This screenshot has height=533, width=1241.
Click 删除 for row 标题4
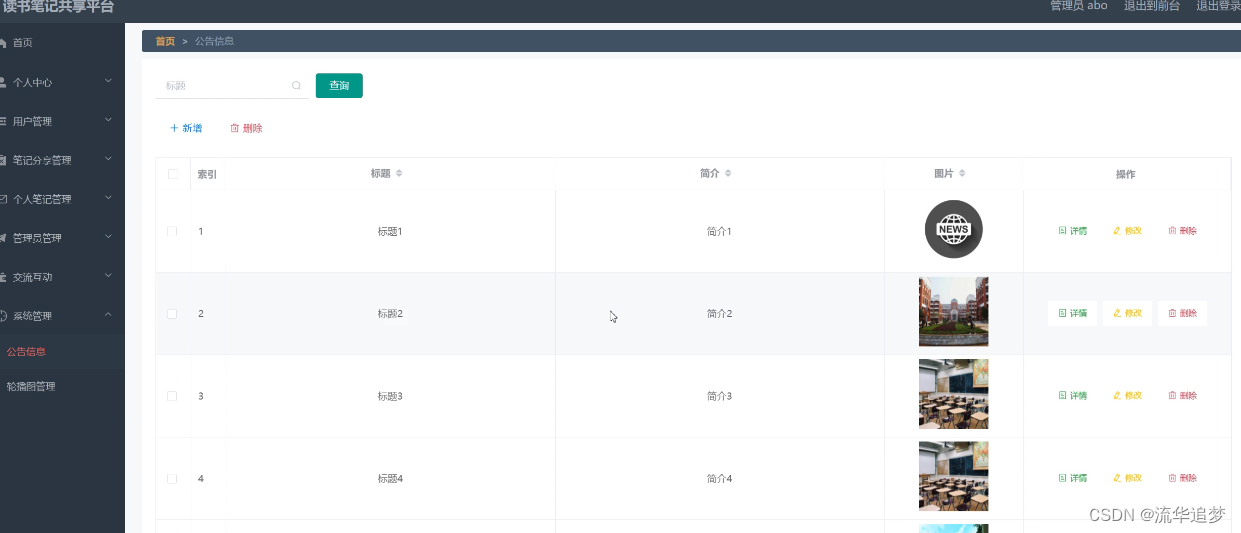pos(1182,478)
